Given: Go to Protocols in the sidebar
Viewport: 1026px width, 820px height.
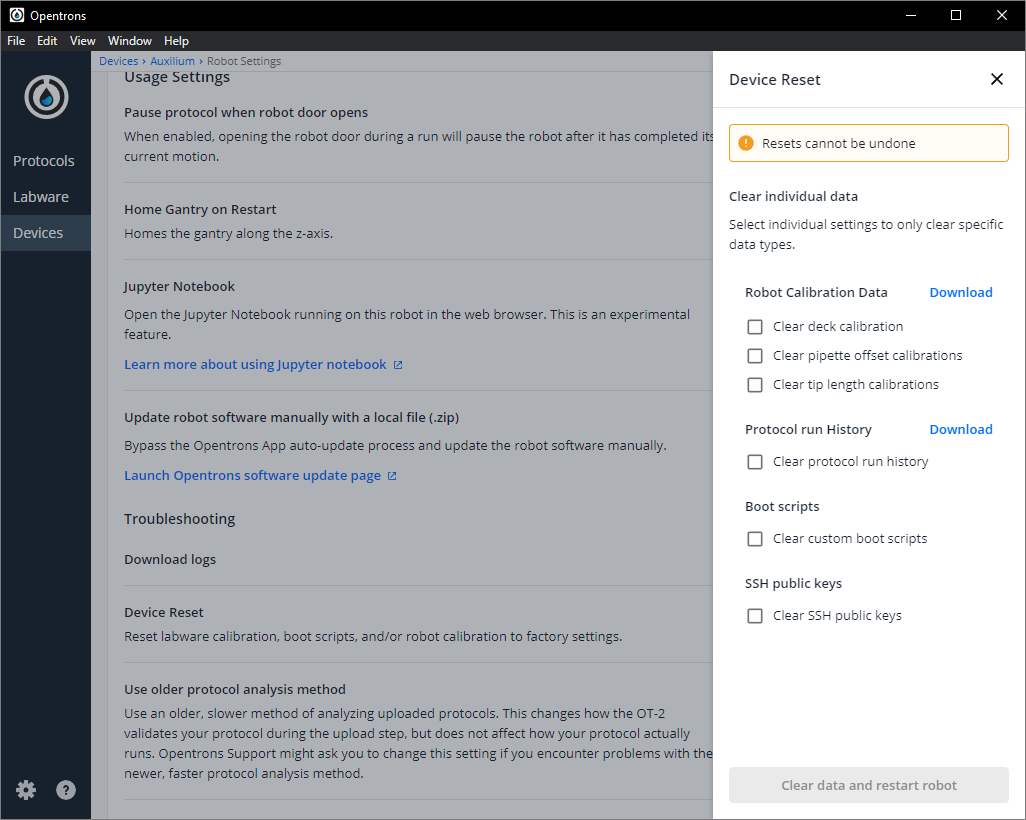Looking at the screenshot, I should (44, 161).
